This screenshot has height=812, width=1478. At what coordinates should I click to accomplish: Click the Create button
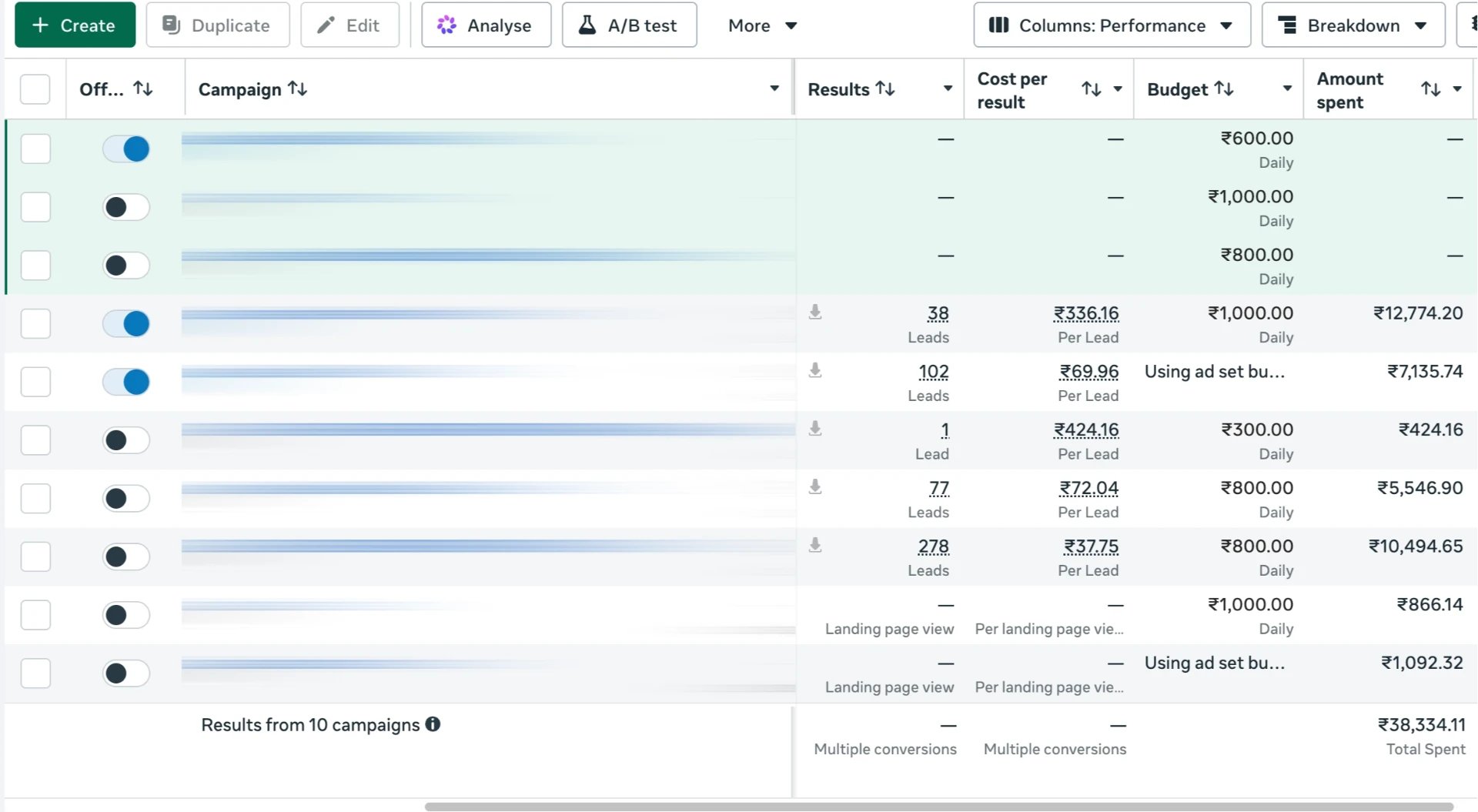75,25
